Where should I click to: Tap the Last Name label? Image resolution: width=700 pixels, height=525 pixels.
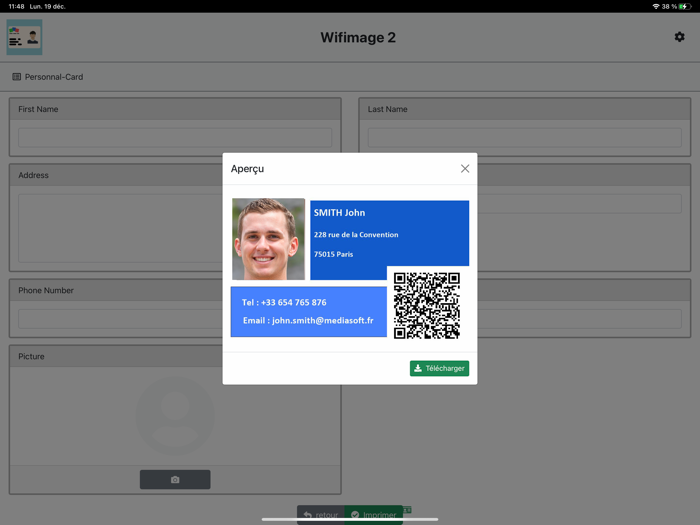(x=388, y=109)
